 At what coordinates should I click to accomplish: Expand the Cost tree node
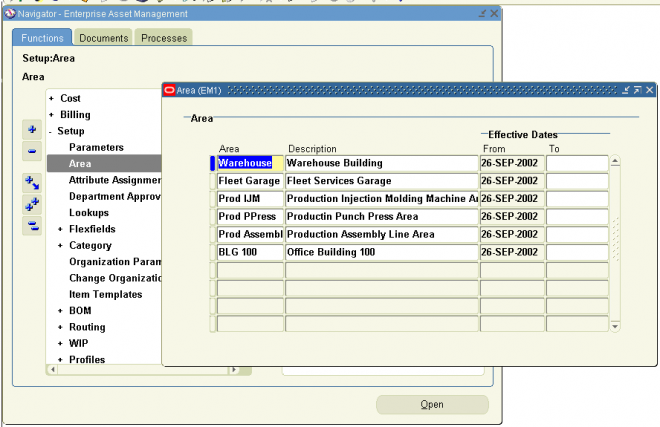tap(51, 99)
